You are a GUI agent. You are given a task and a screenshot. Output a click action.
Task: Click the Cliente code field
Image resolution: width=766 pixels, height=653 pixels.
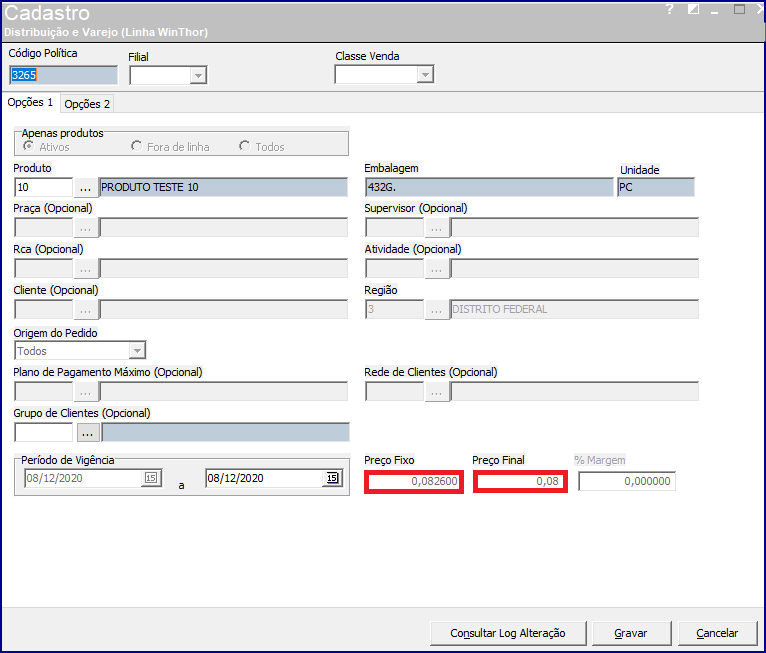coord(43,310)
